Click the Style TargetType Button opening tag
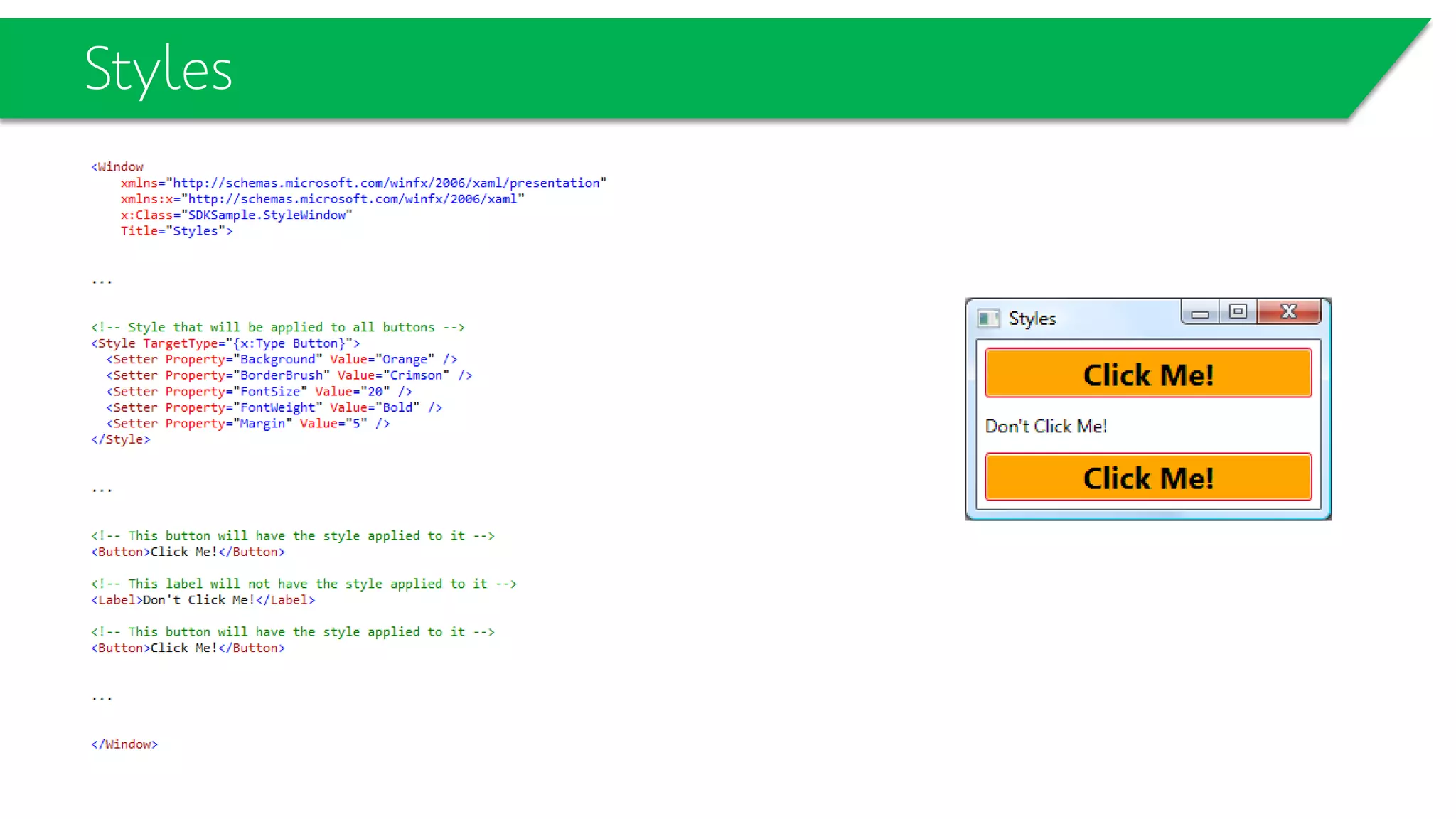1456x819 pixels. [x=225, y=343]
